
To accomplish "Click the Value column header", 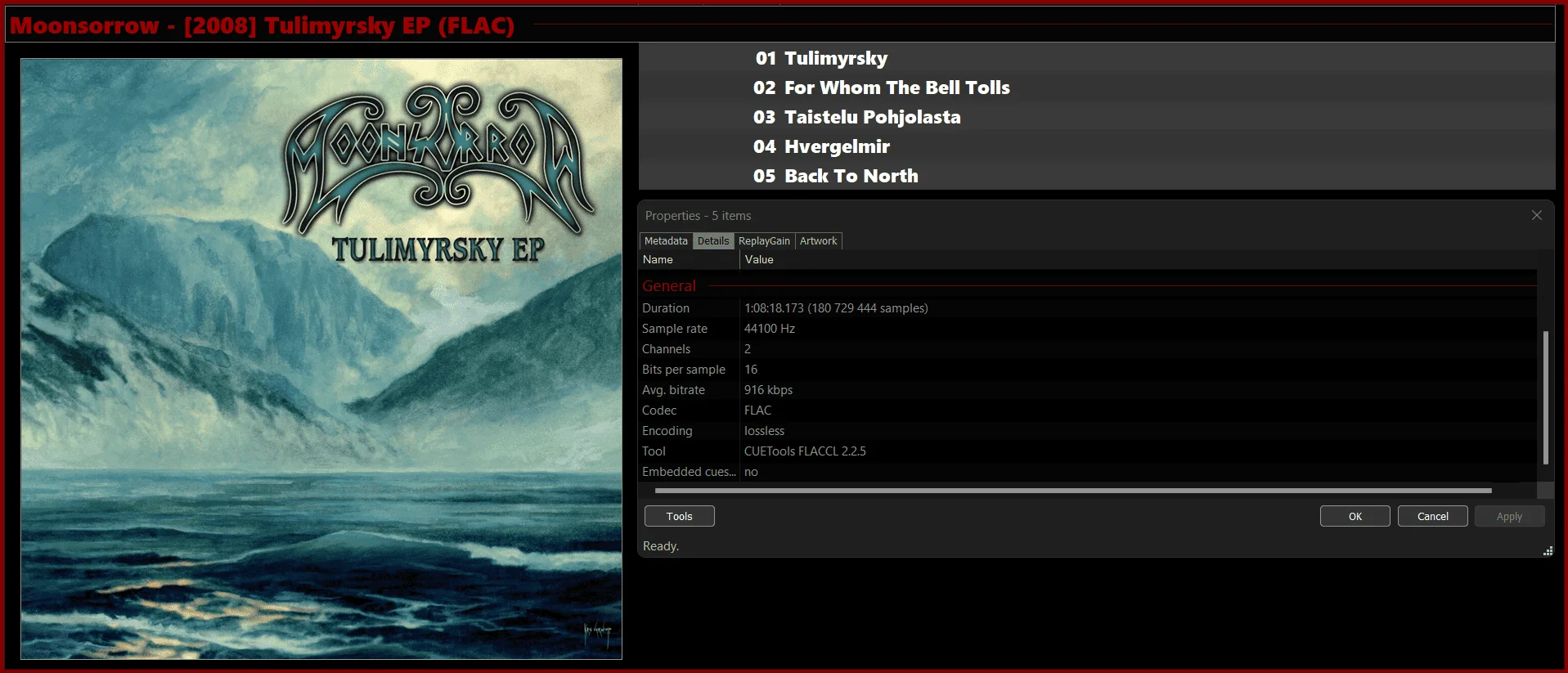I will [1138, 259].
